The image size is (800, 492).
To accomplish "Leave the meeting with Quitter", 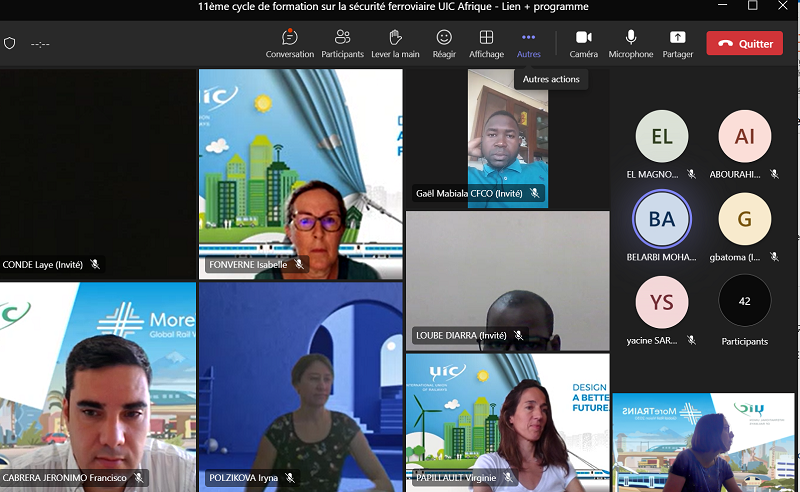I will 744,43.
